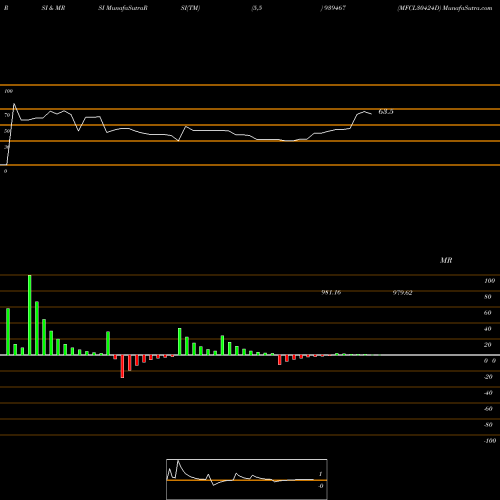Click the tallest green histogram bar
This screenshot has width=500, height=500.
coord(30,315)
